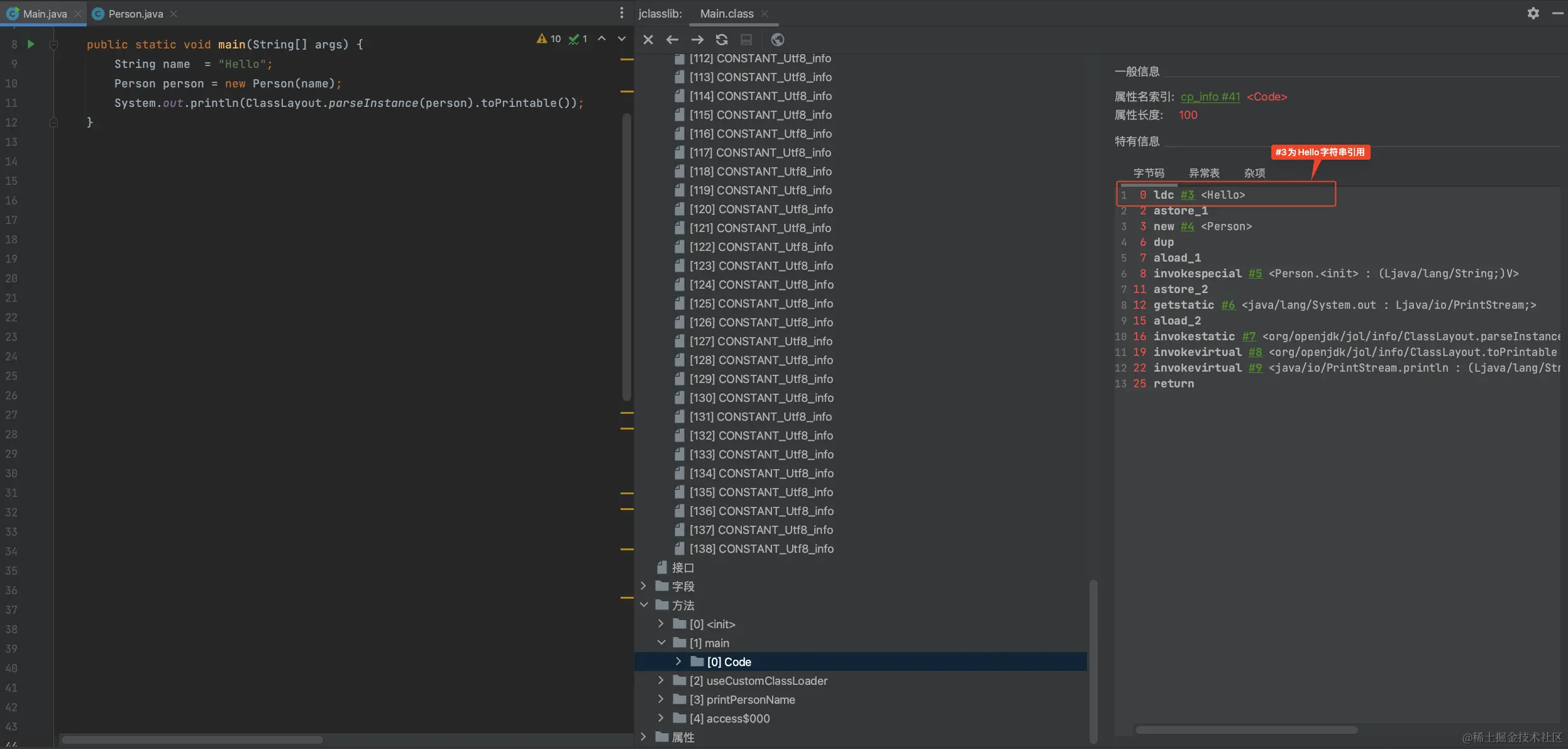
Task: Open the 异常表 exception table tab
Action: coord(1204,173)
